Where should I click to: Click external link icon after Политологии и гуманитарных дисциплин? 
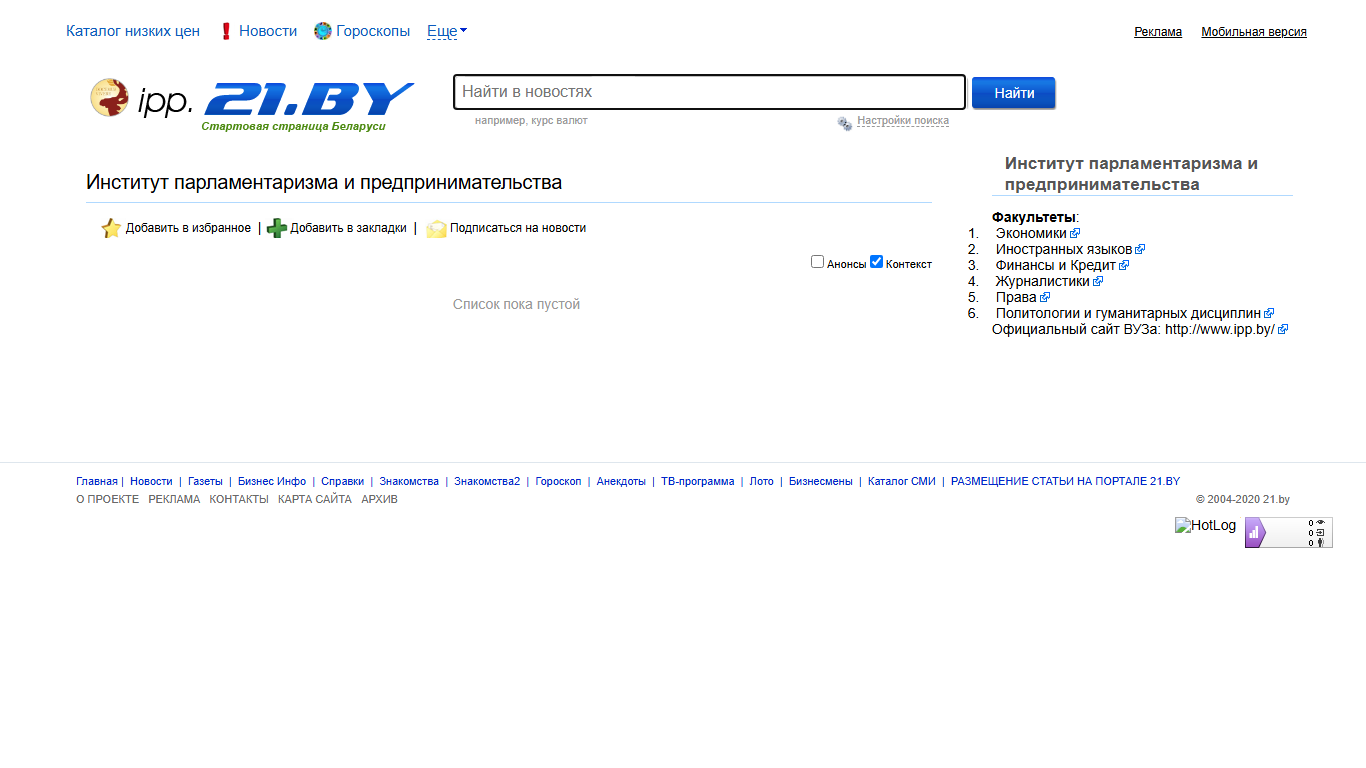pyautogui.click(x=1269, y=313)
